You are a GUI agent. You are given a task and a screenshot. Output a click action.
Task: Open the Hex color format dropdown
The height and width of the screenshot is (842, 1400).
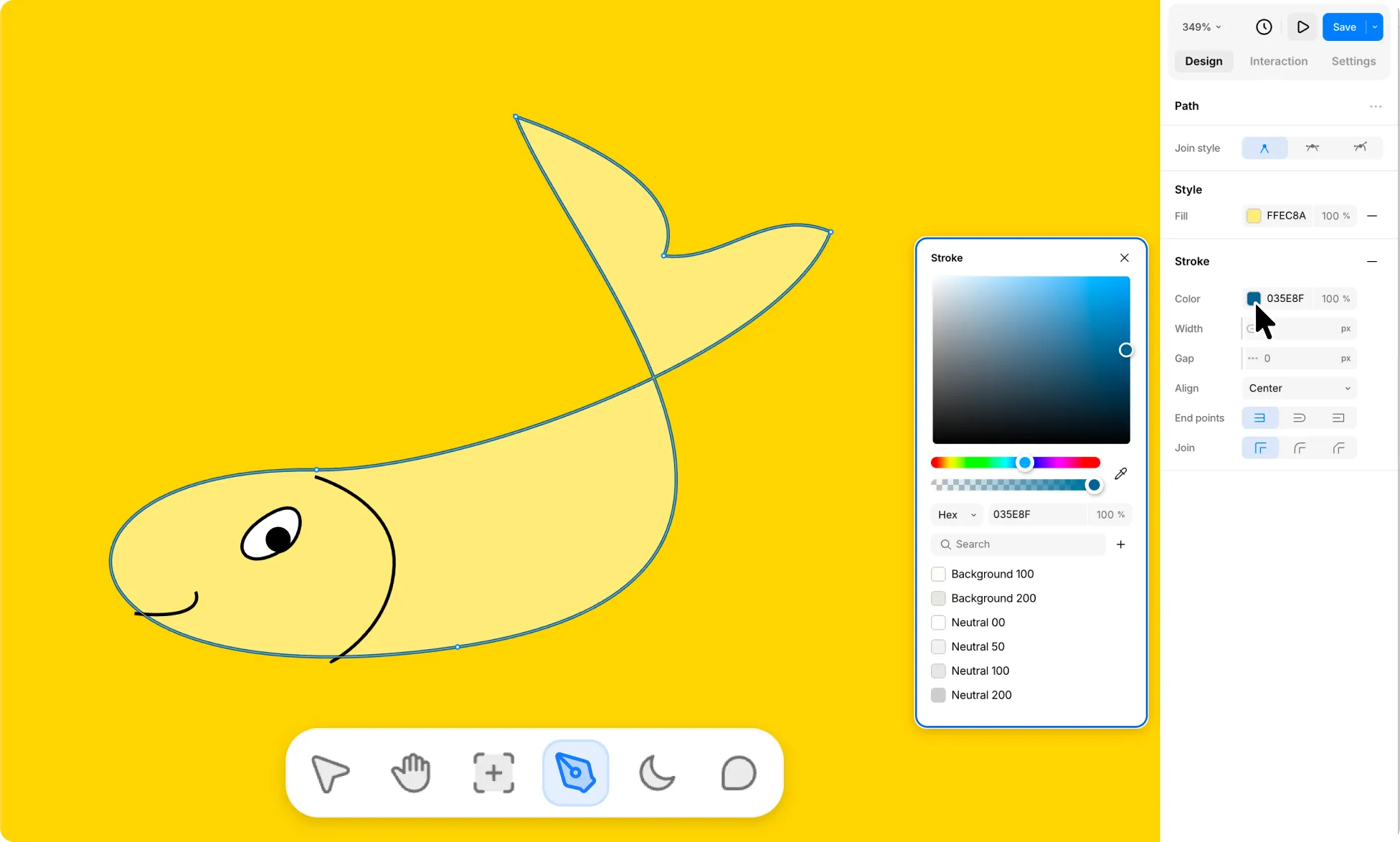pos(957,514)
